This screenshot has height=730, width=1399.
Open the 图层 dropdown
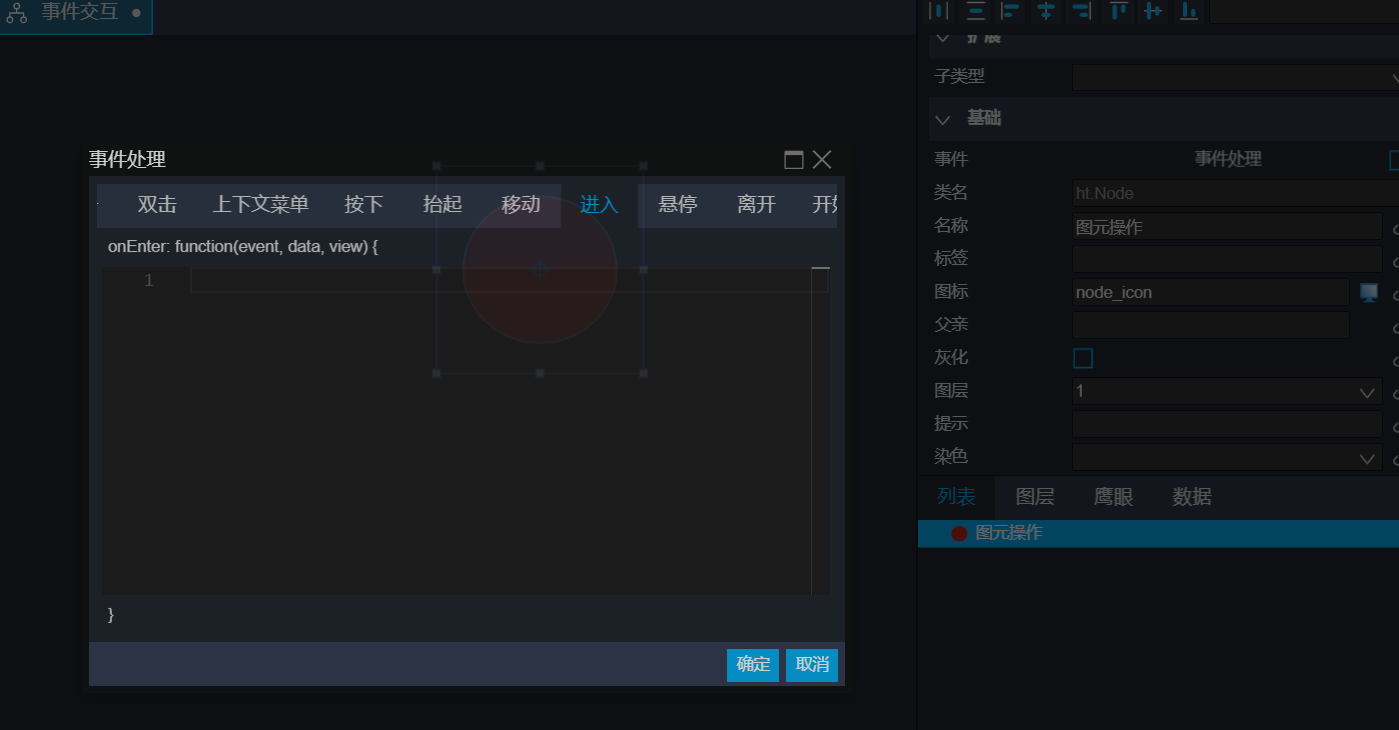[x=1226, y=392]
